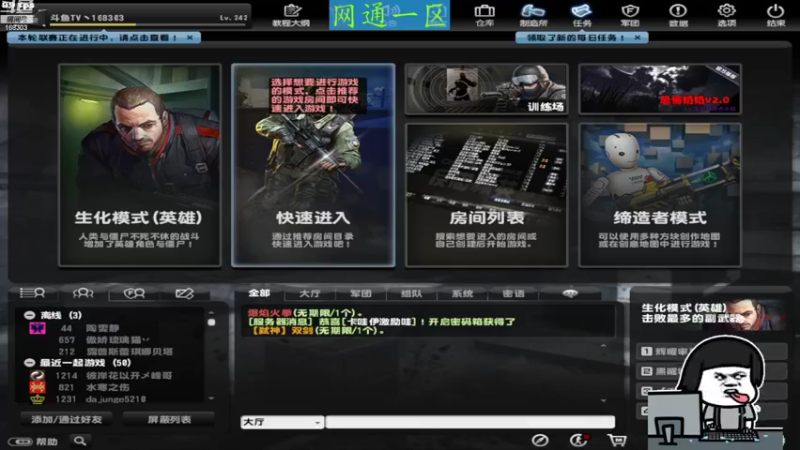Select the friend row with level 657

[x=110, y=340]
